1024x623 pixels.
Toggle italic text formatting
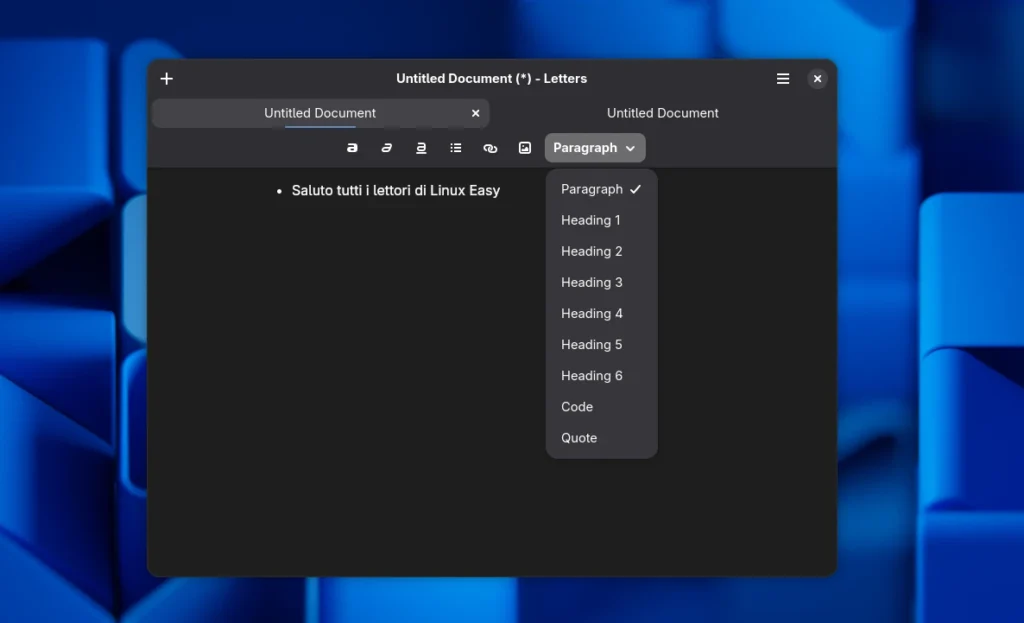point(386,148)
